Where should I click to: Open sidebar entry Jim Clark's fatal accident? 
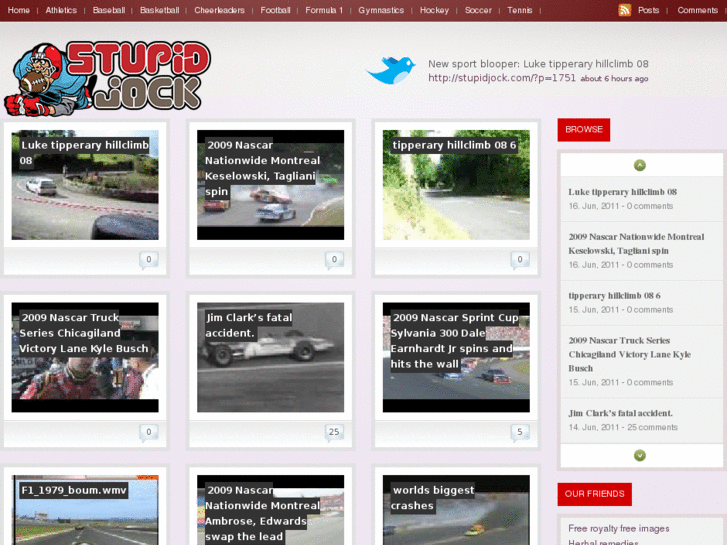click(620, 413)
